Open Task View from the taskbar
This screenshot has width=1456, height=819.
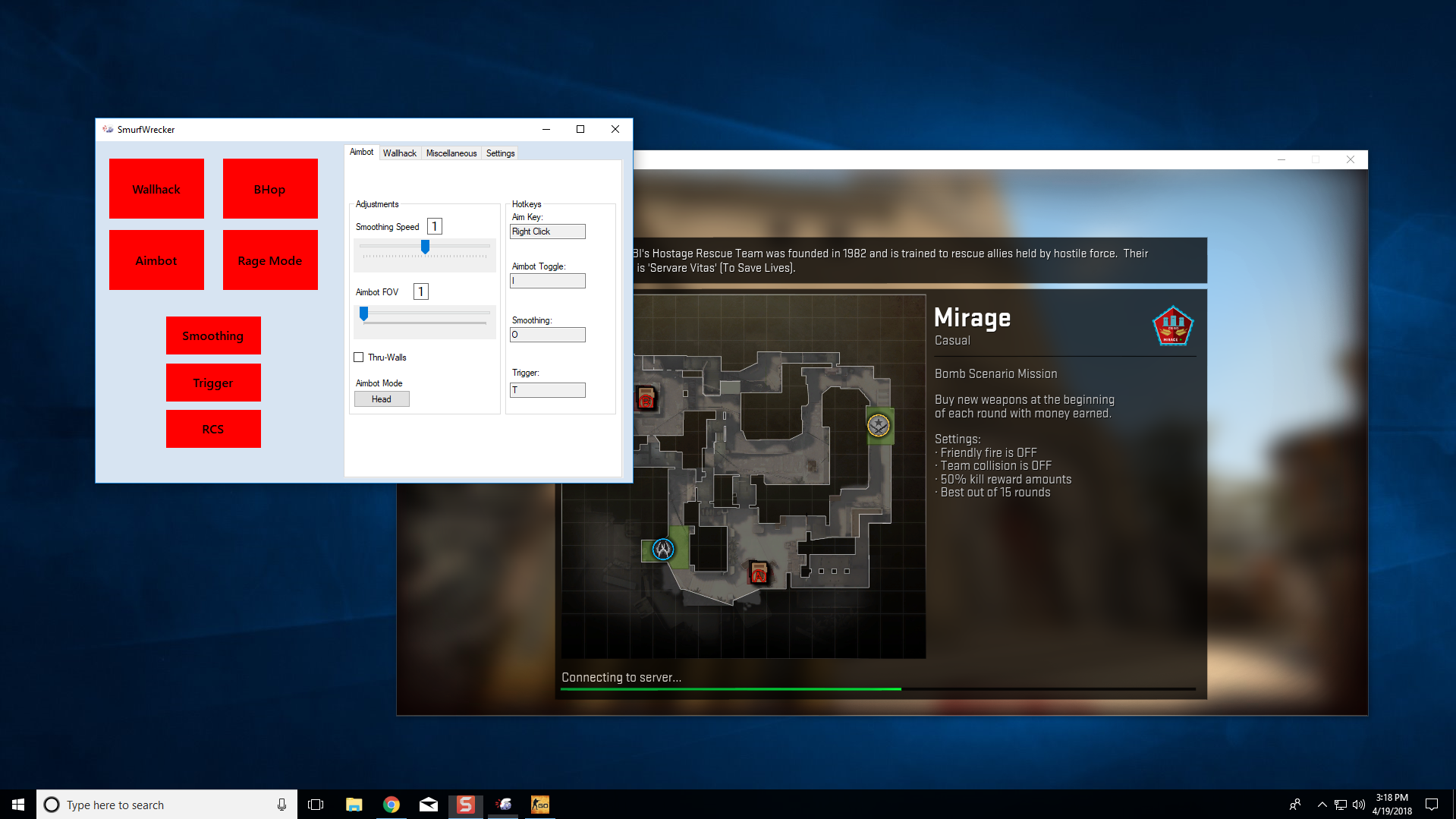(316, 805)
